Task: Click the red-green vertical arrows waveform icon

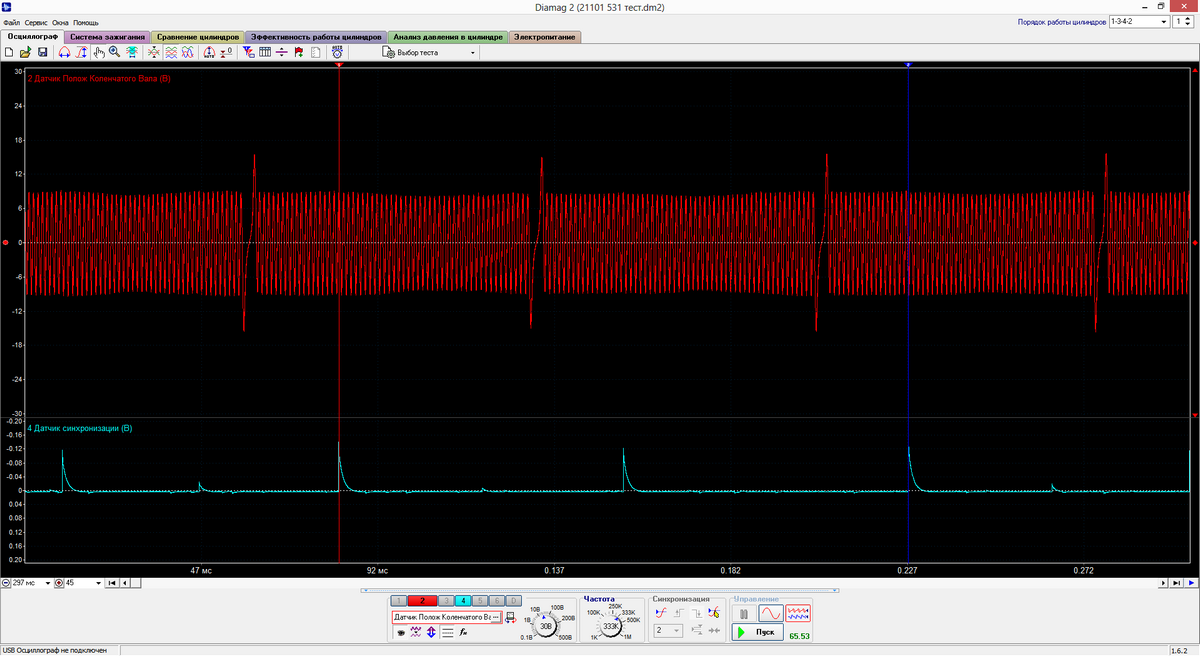Action: 153,52
